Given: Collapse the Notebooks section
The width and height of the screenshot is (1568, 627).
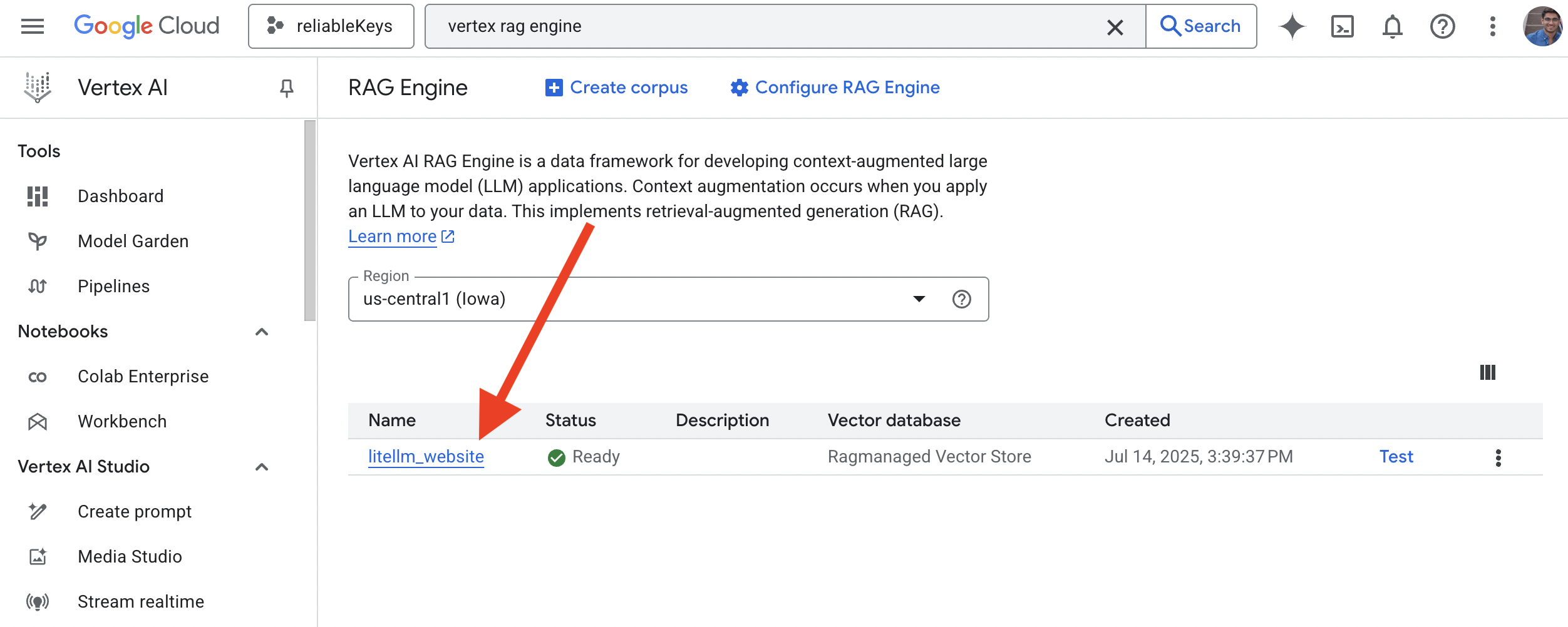Looking at the screenshot, I should [262, 332].
